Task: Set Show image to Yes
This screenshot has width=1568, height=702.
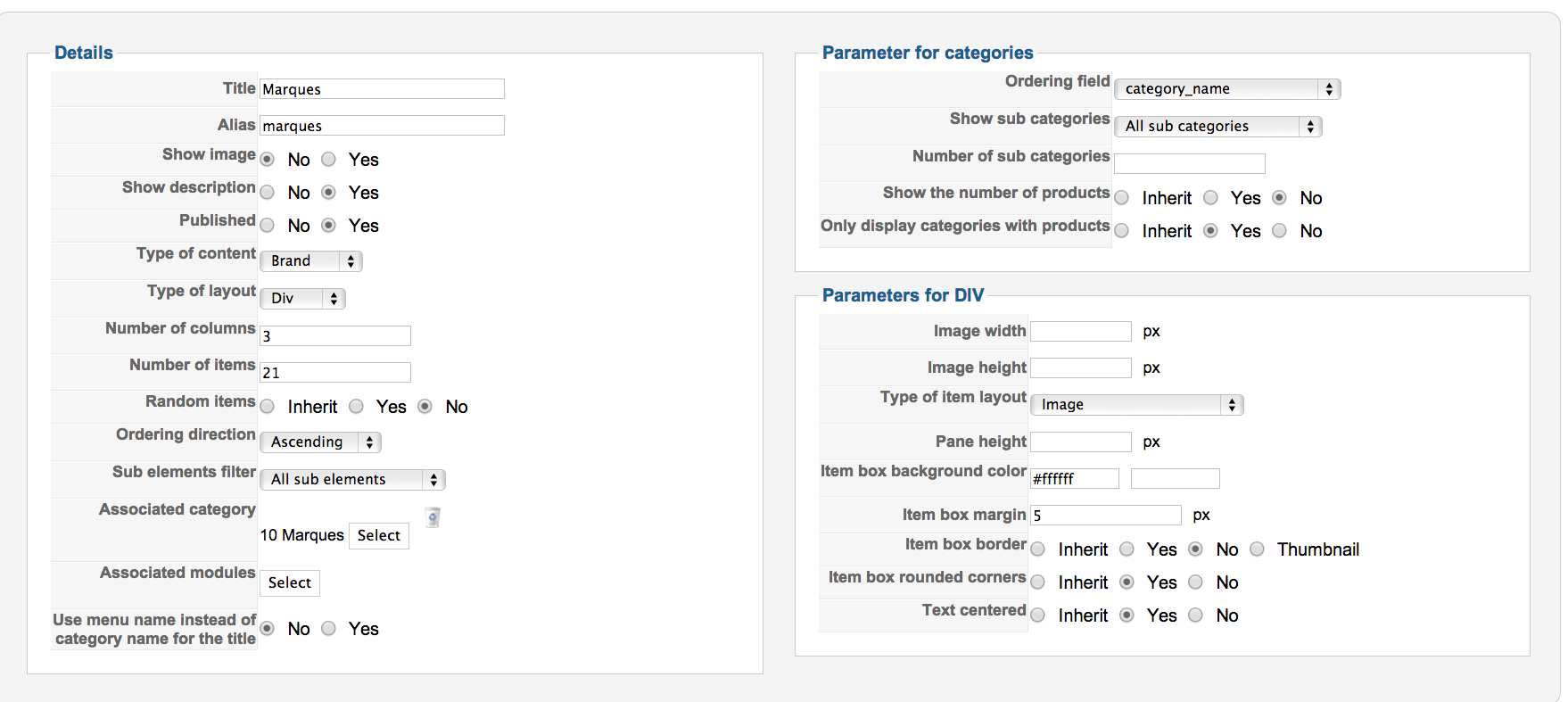Action: (x=329, y=160)
